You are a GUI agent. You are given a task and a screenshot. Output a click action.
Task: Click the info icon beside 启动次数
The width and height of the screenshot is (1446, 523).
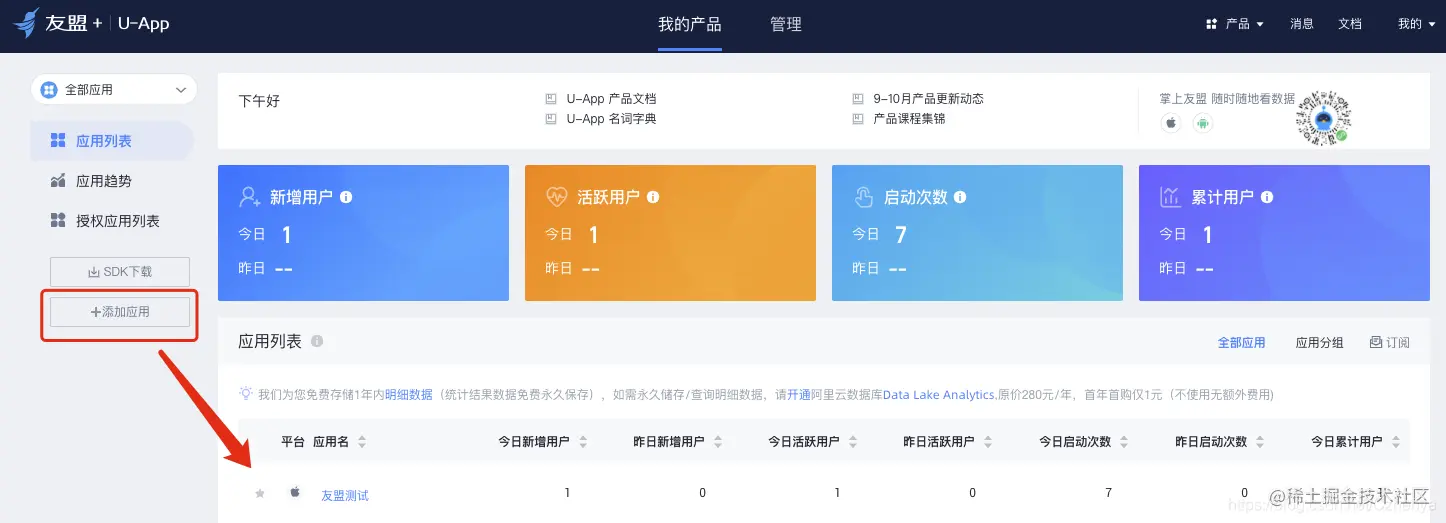[x=960, y=197]
